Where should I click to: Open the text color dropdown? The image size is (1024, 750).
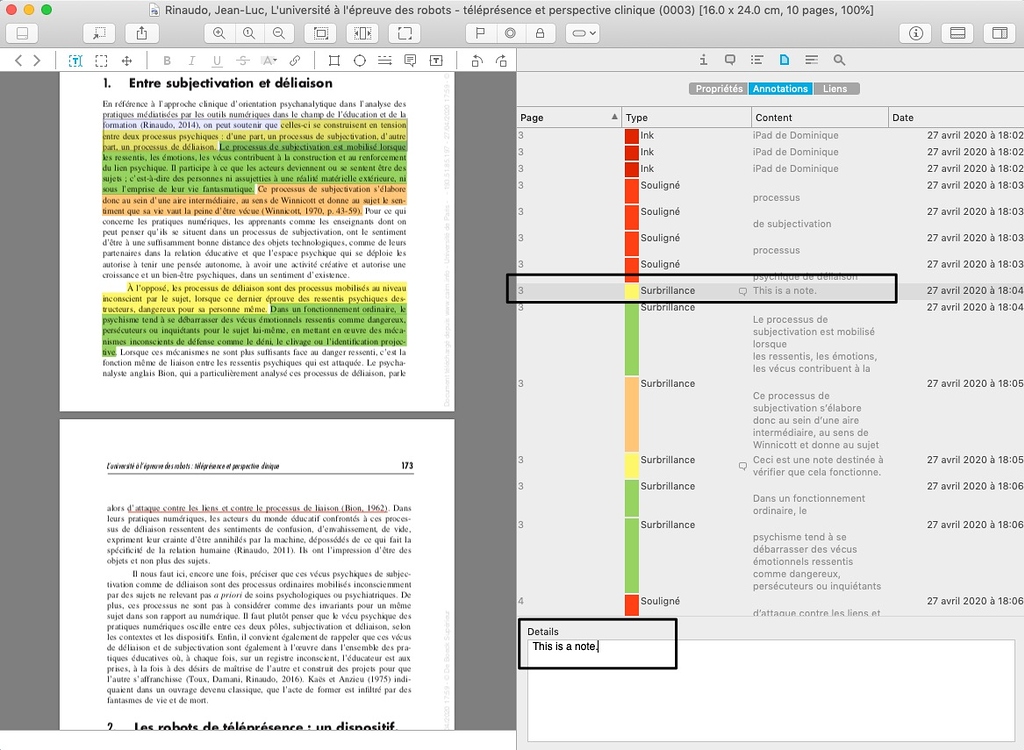269,60
